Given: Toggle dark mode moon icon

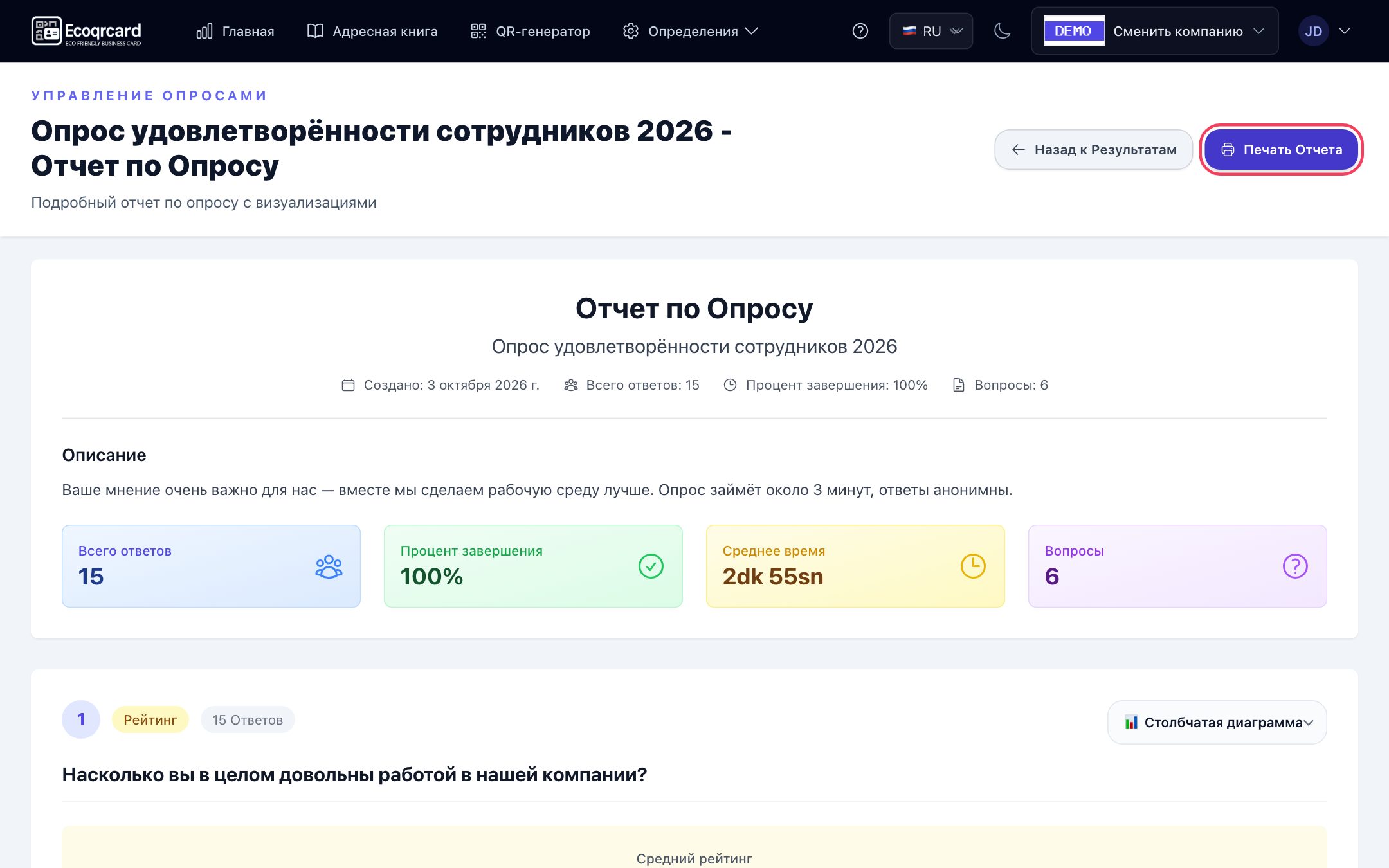Looking at the screenshot, I should click(x=1002, y=31).
